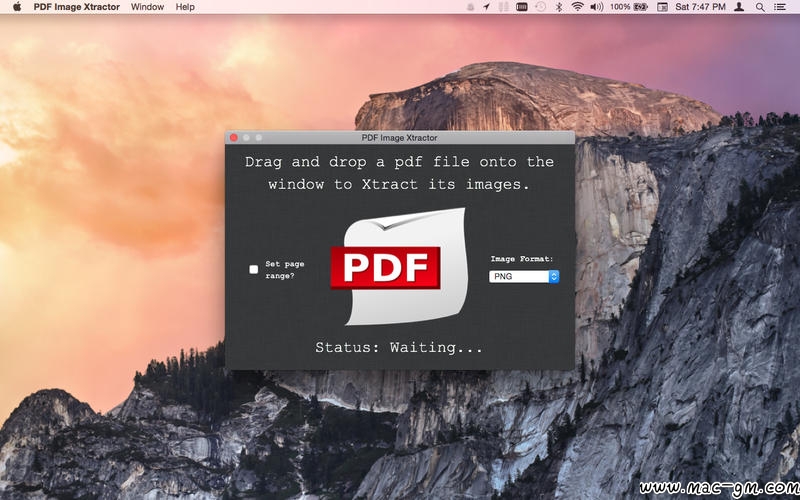This screenshot has width=800, height=500.
Task: Click the location services arrow icon
Action: (x=486, y=7)
